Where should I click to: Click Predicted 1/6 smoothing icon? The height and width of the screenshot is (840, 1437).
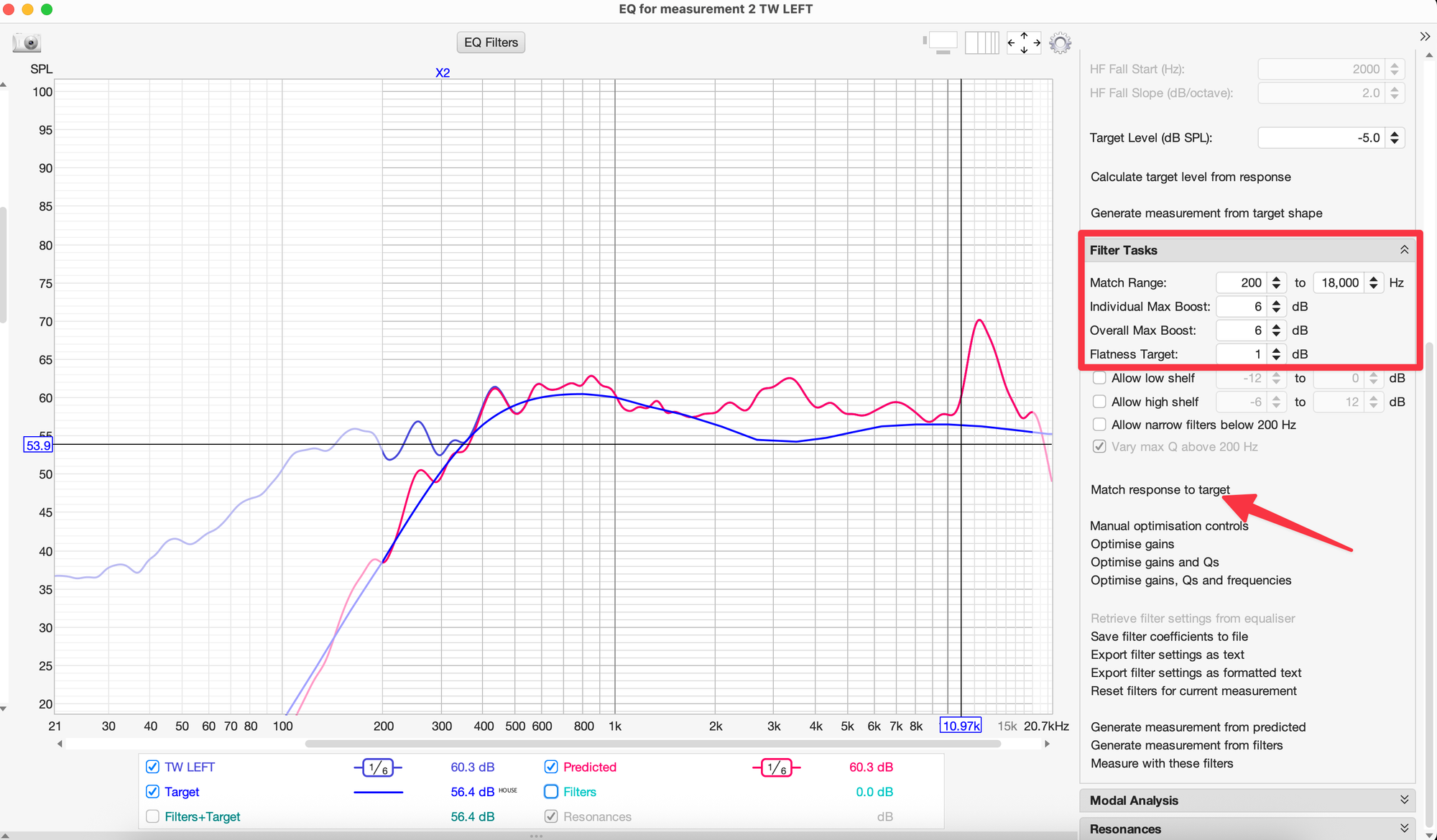point(777,767)
